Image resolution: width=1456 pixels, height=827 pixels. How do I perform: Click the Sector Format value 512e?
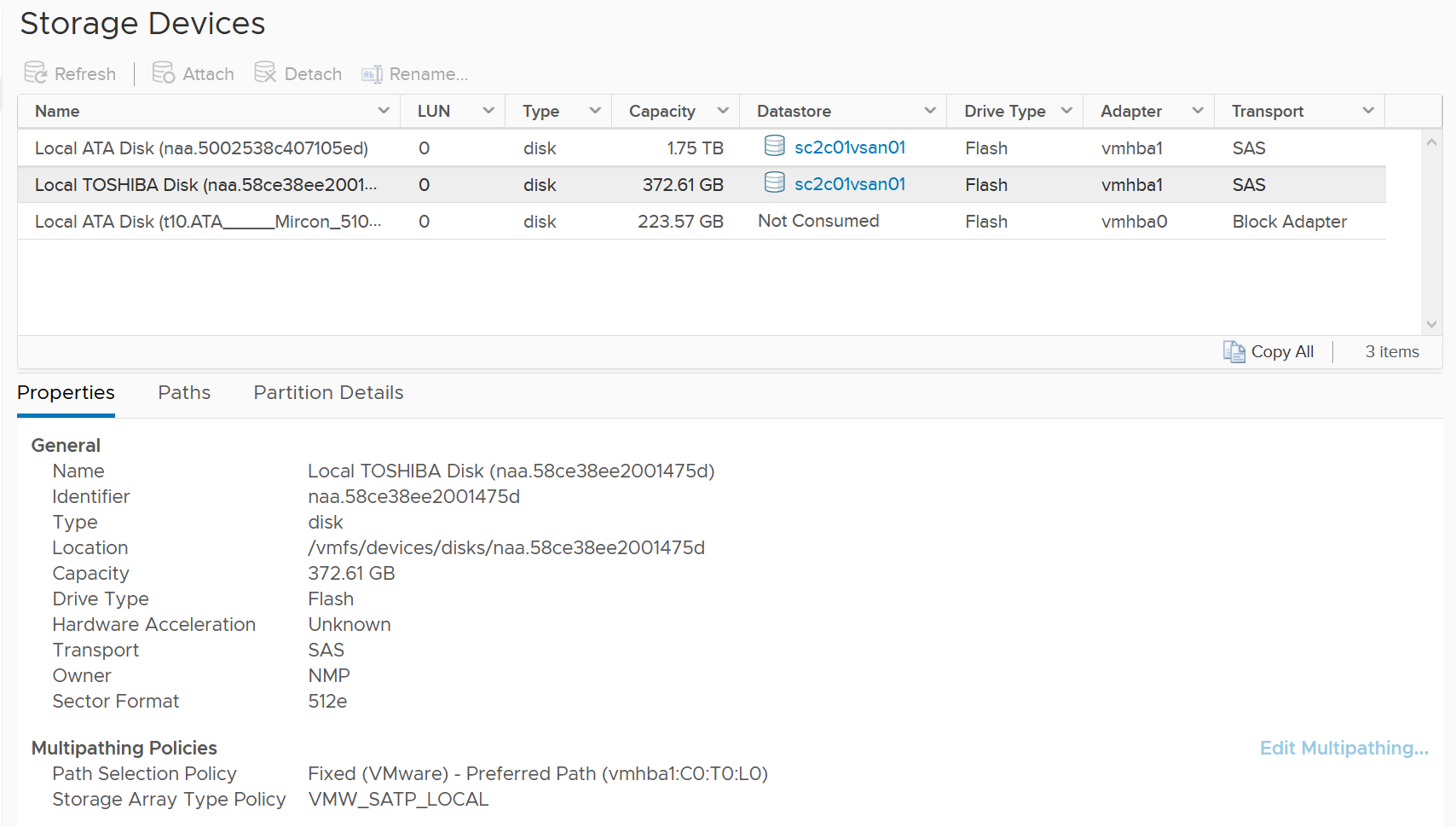pos(327,702)
